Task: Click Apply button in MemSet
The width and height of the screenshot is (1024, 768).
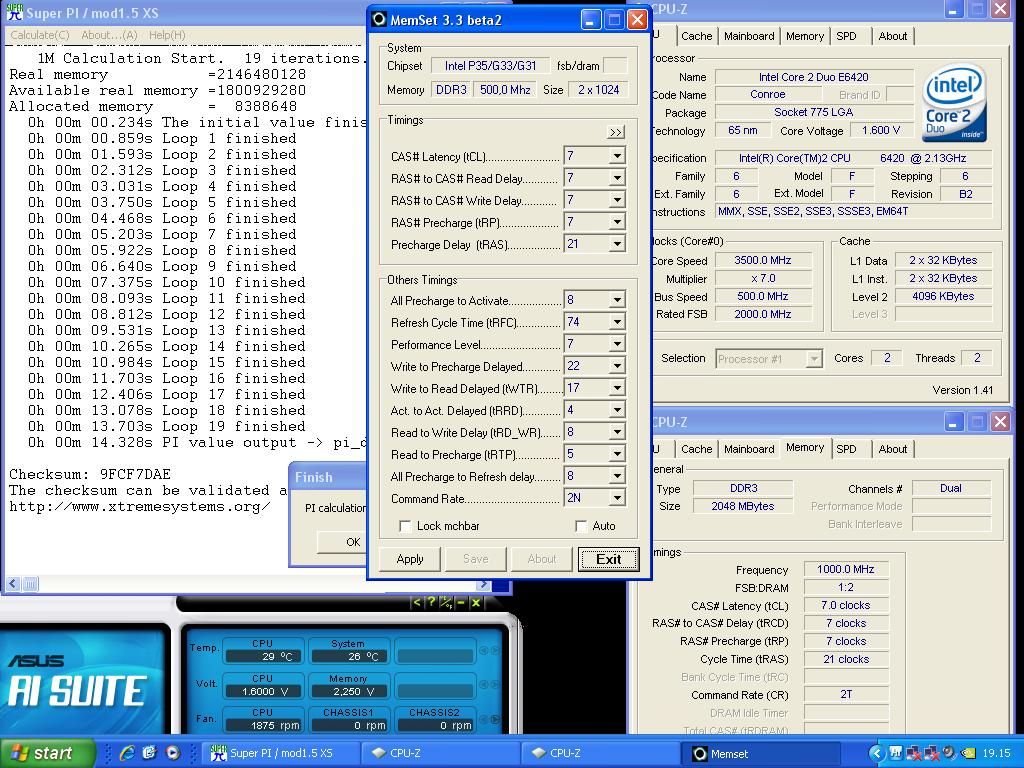Action: pyautogui.click(x=410, y=559)
